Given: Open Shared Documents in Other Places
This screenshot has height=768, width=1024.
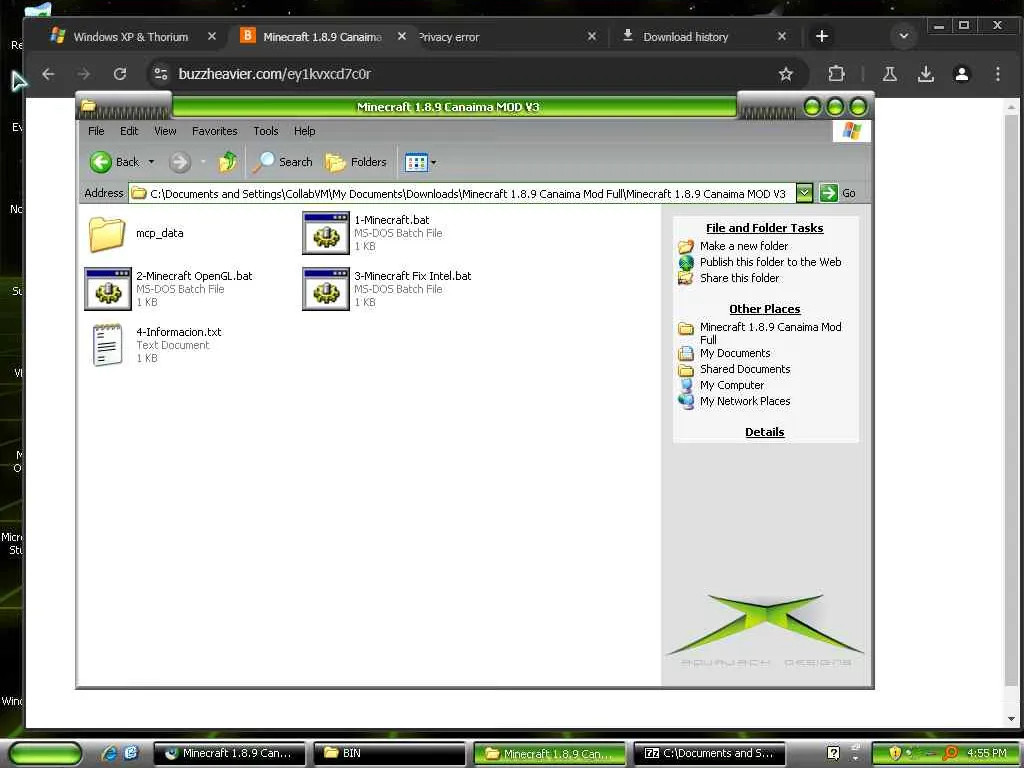Looking at the screenshot, I should 745,369.
